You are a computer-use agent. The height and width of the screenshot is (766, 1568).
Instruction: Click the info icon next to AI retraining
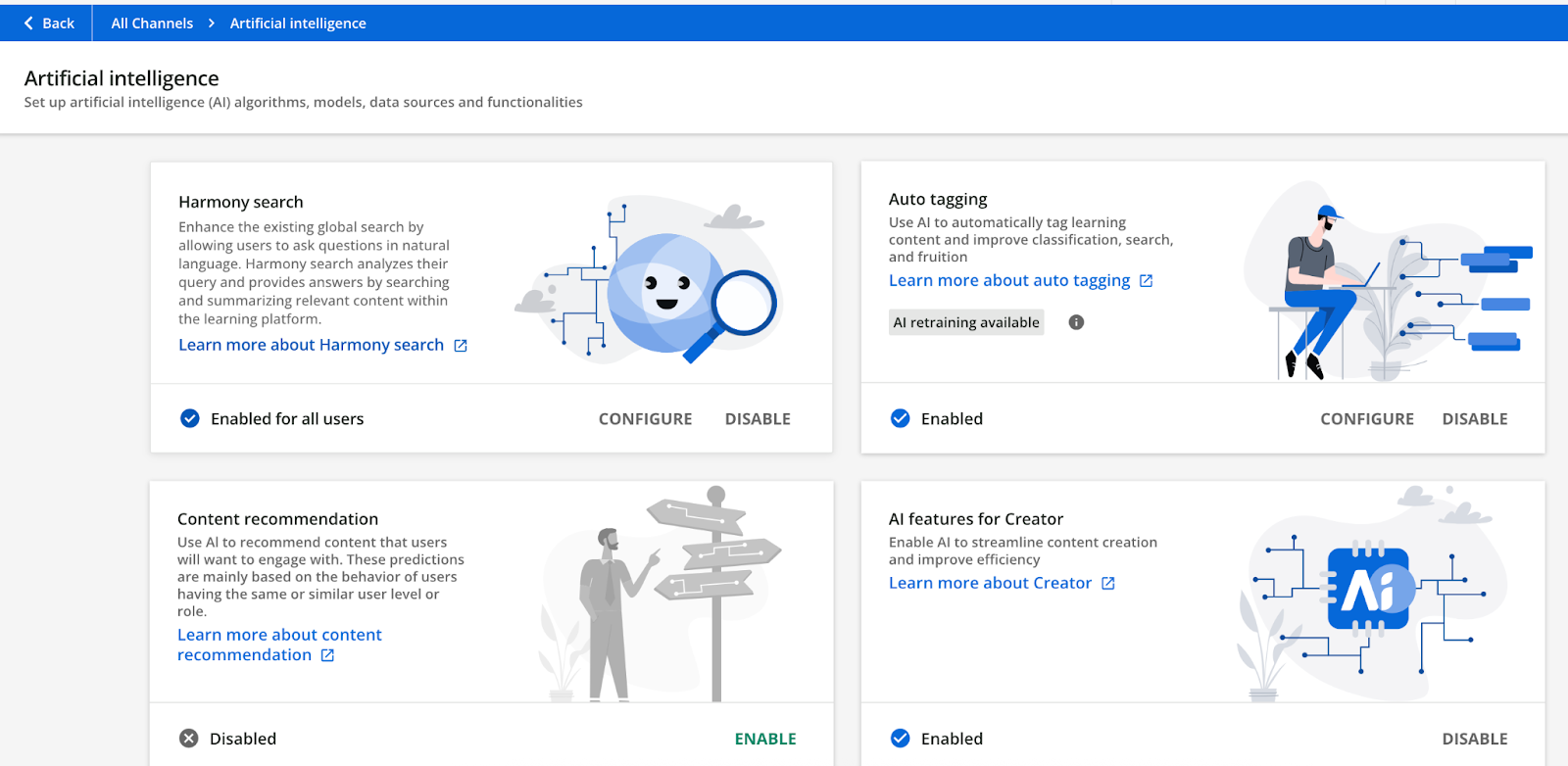(1076, 322)
